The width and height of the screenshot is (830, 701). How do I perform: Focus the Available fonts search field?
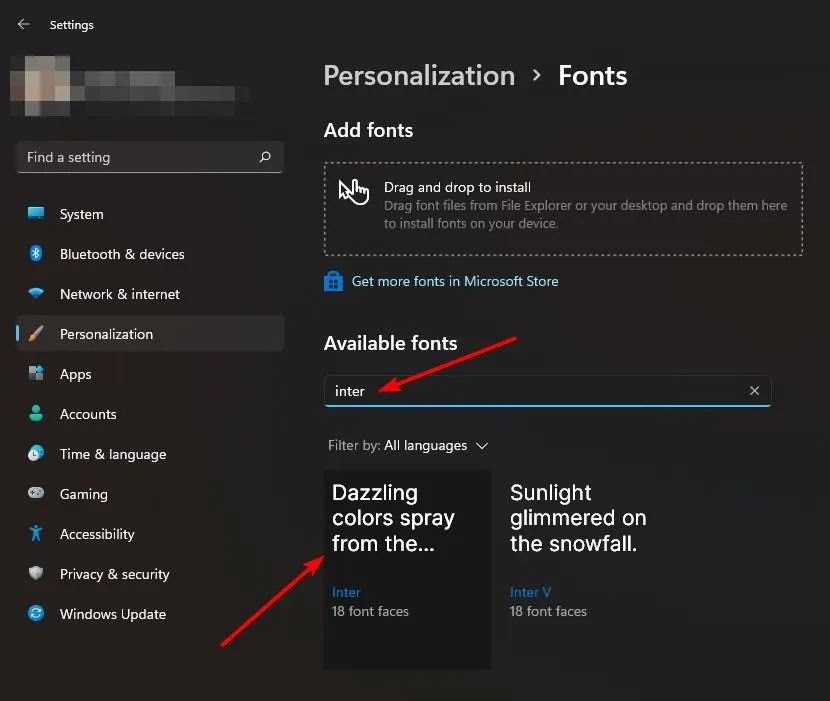547,391
